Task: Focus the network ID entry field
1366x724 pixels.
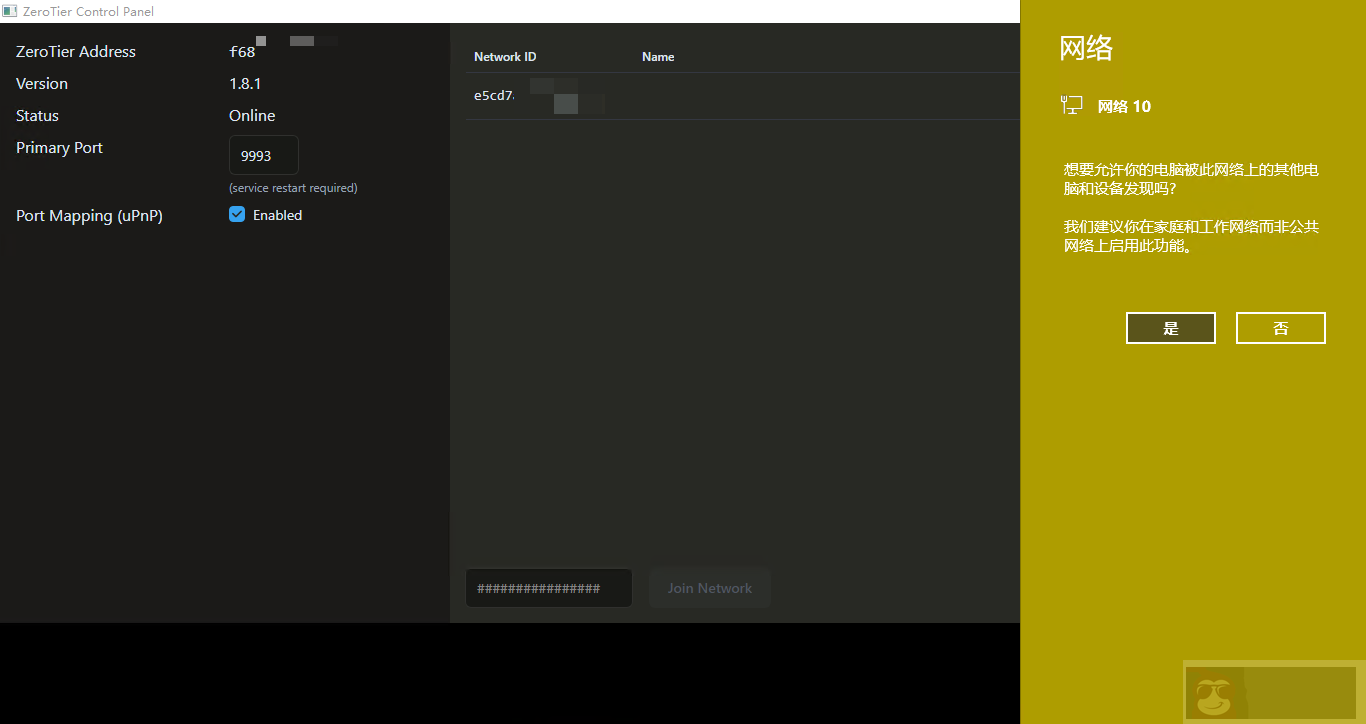Action: [548, 588]
